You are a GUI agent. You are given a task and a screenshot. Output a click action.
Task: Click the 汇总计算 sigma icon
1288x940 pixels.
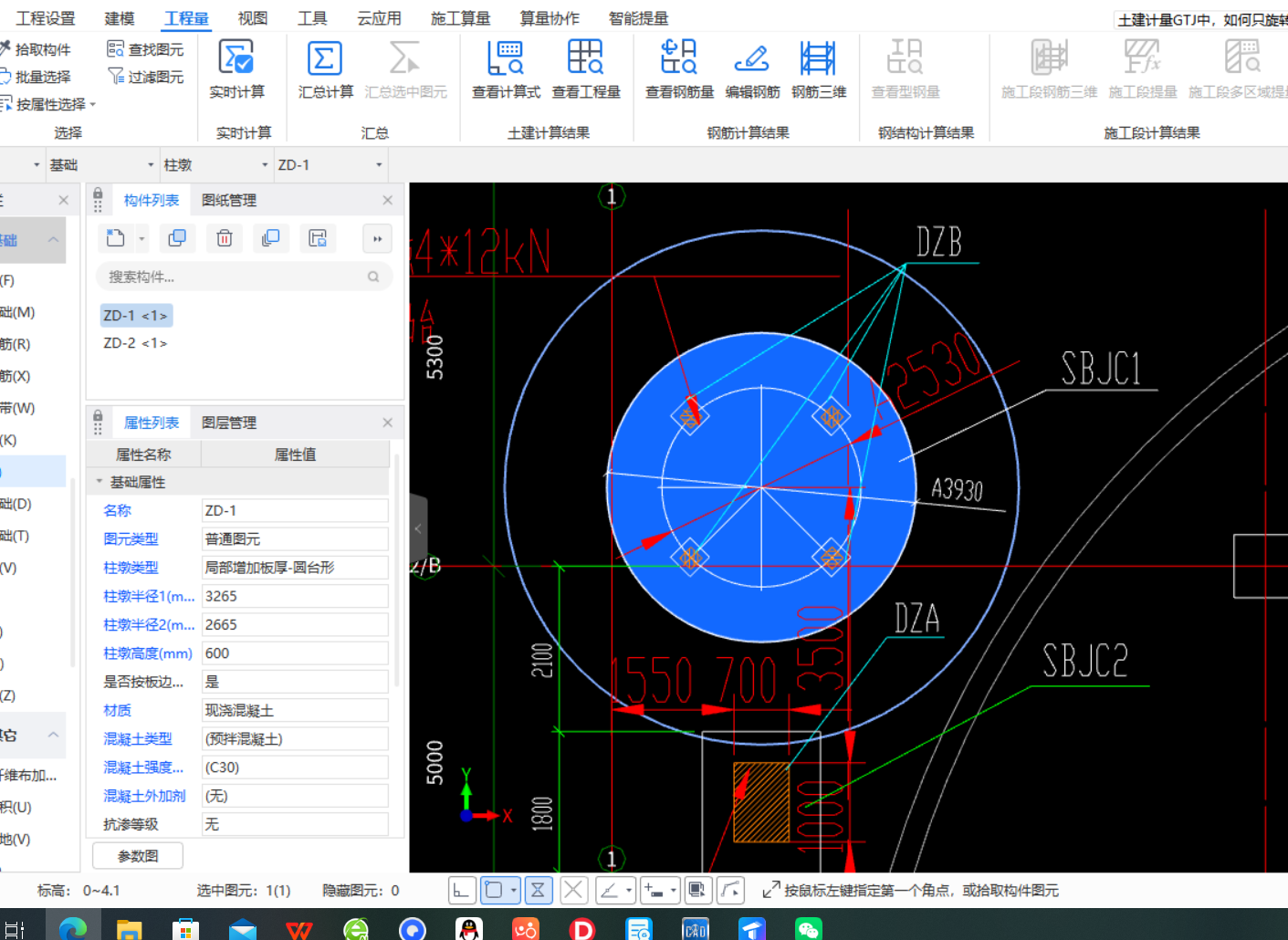(325, 59)
